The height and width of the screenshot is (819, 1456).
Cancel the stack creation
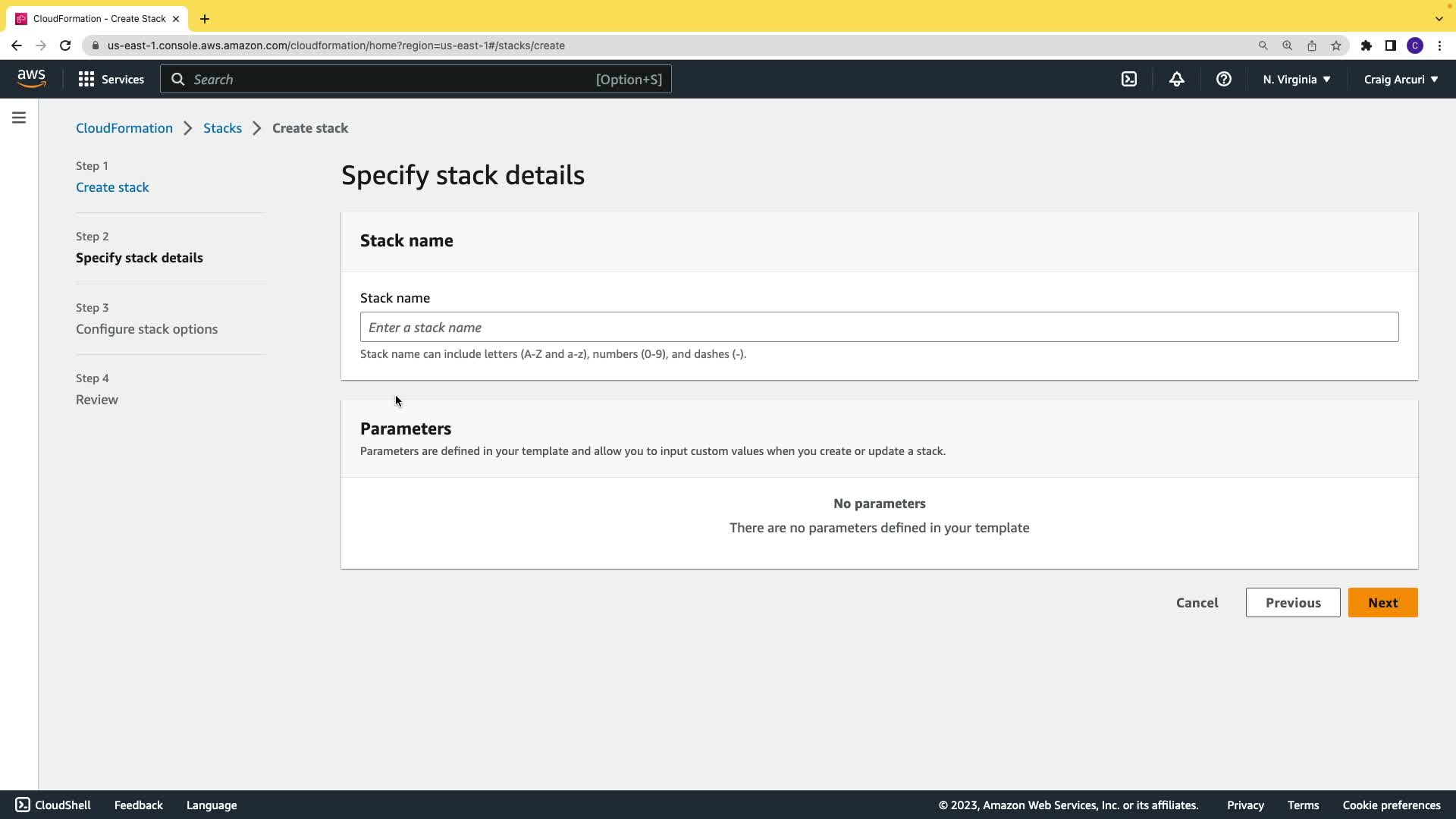(x=1197, y=603)
